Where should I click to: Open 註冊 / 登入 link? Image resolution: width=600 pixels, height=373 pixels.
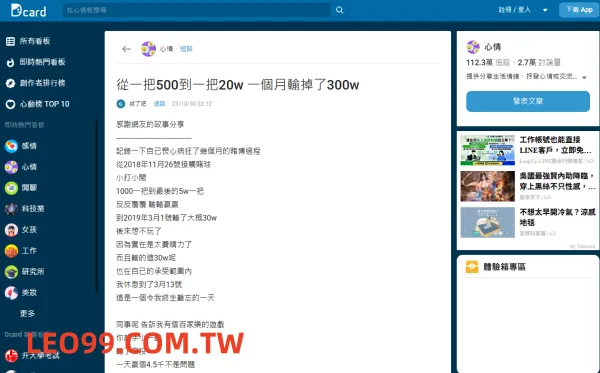point(515,10)
